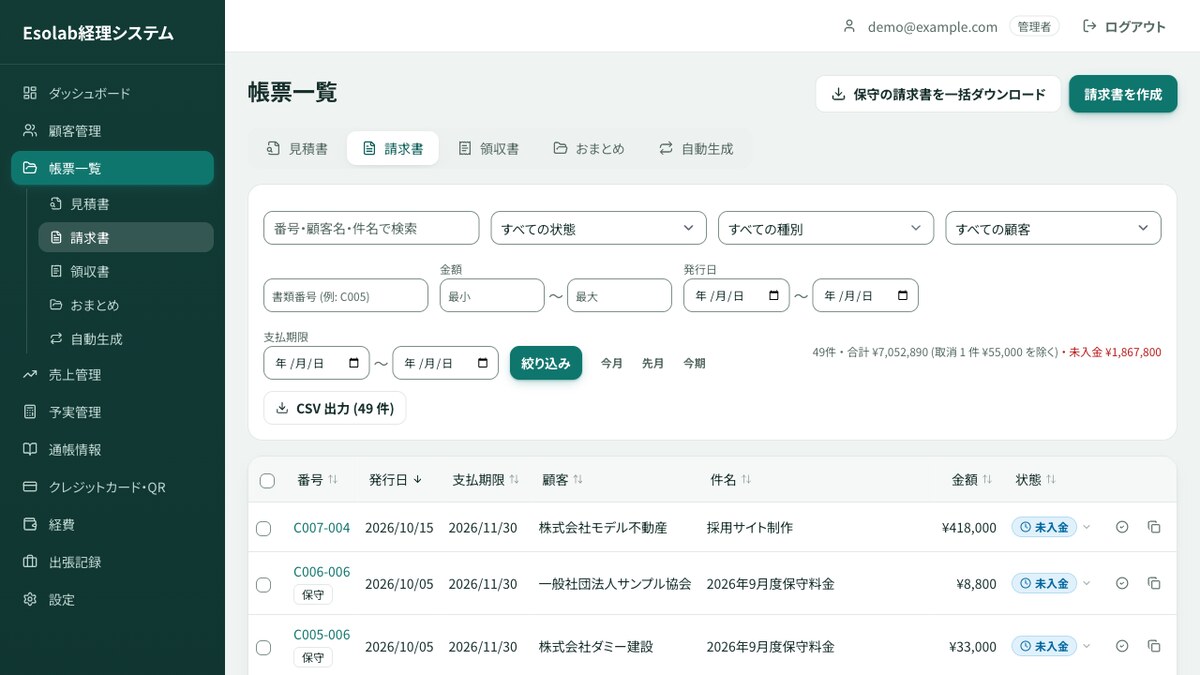
Task: Duplicate the 一般社団法人サンプル協会 invoice via copy icon
Action: coord(1154,583)
